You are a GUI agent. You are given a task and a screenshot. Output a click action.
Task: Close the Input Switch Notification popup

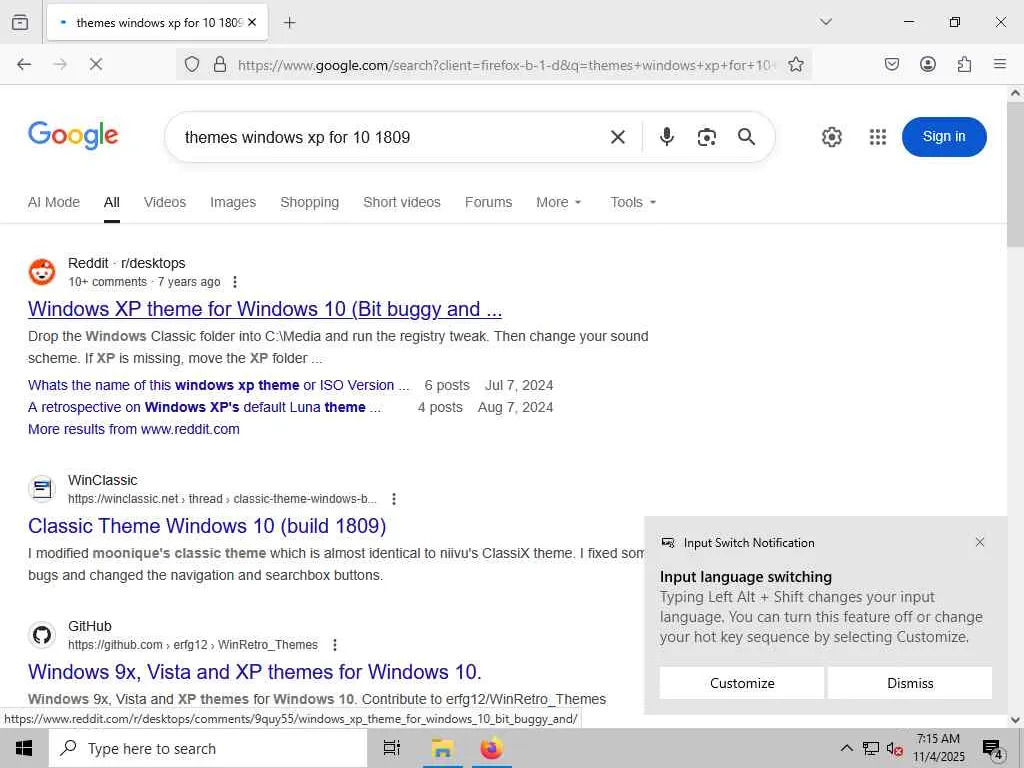[980, 542]
